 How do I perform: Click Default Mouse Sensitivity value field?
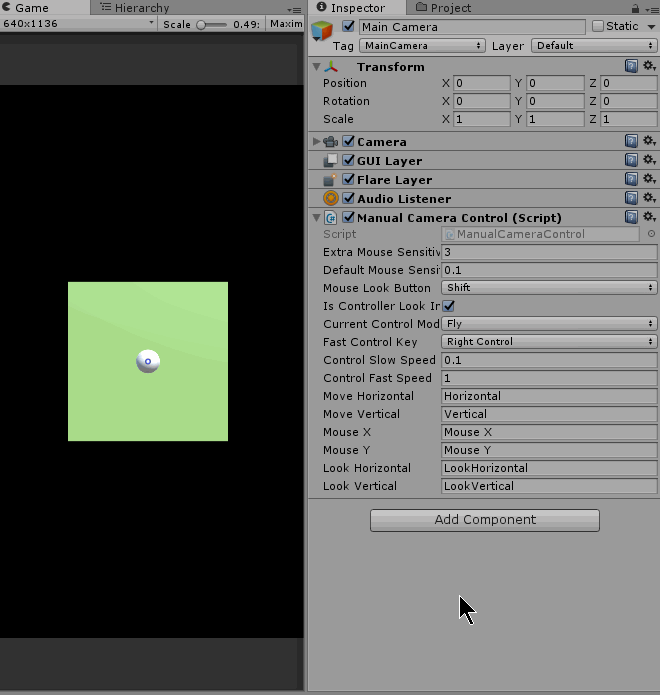pyautogui.click(x=549, y=270)
